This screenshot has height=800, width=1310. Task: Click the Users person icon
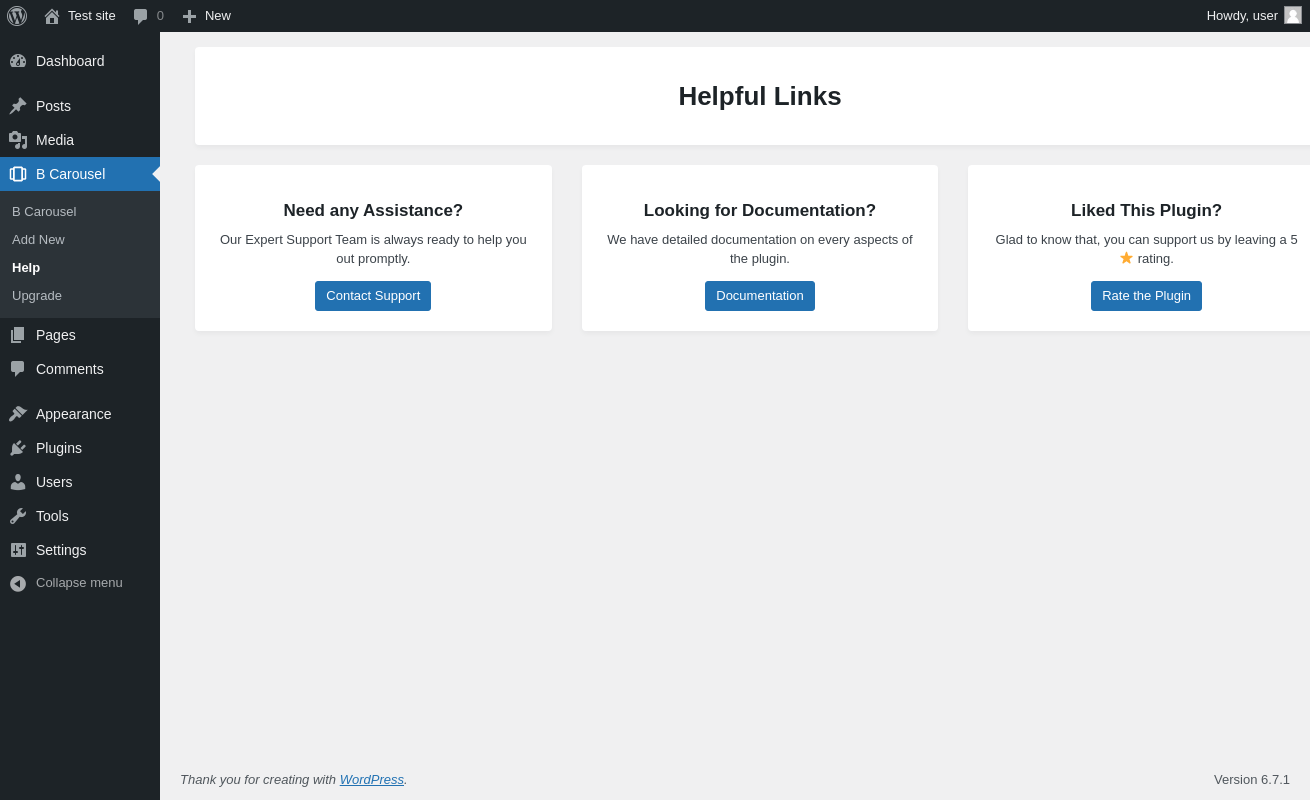18,482
